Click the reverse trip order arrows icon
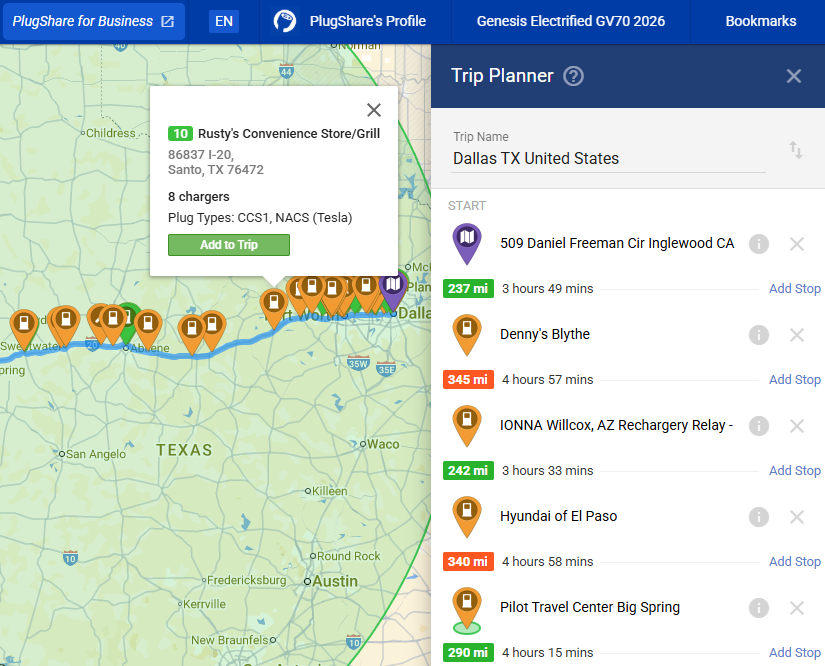The width and height of the screenshot is (825, 666). [x=796, y=150]
